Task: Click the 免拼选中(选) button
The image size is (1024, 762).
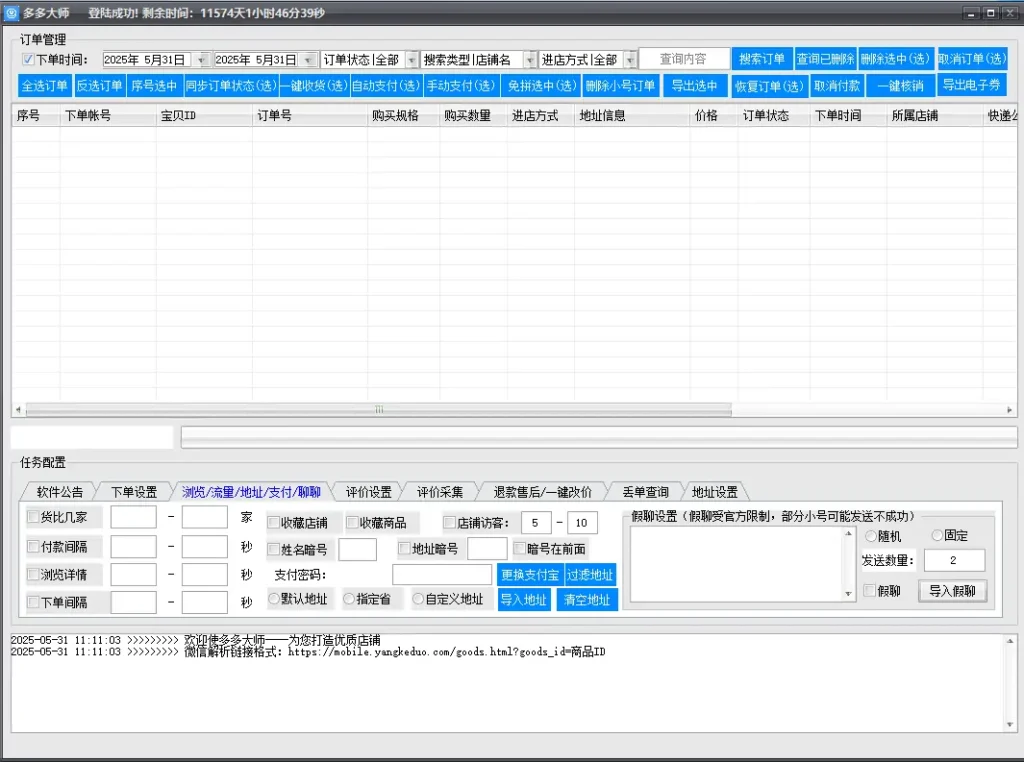Action: 541,86
